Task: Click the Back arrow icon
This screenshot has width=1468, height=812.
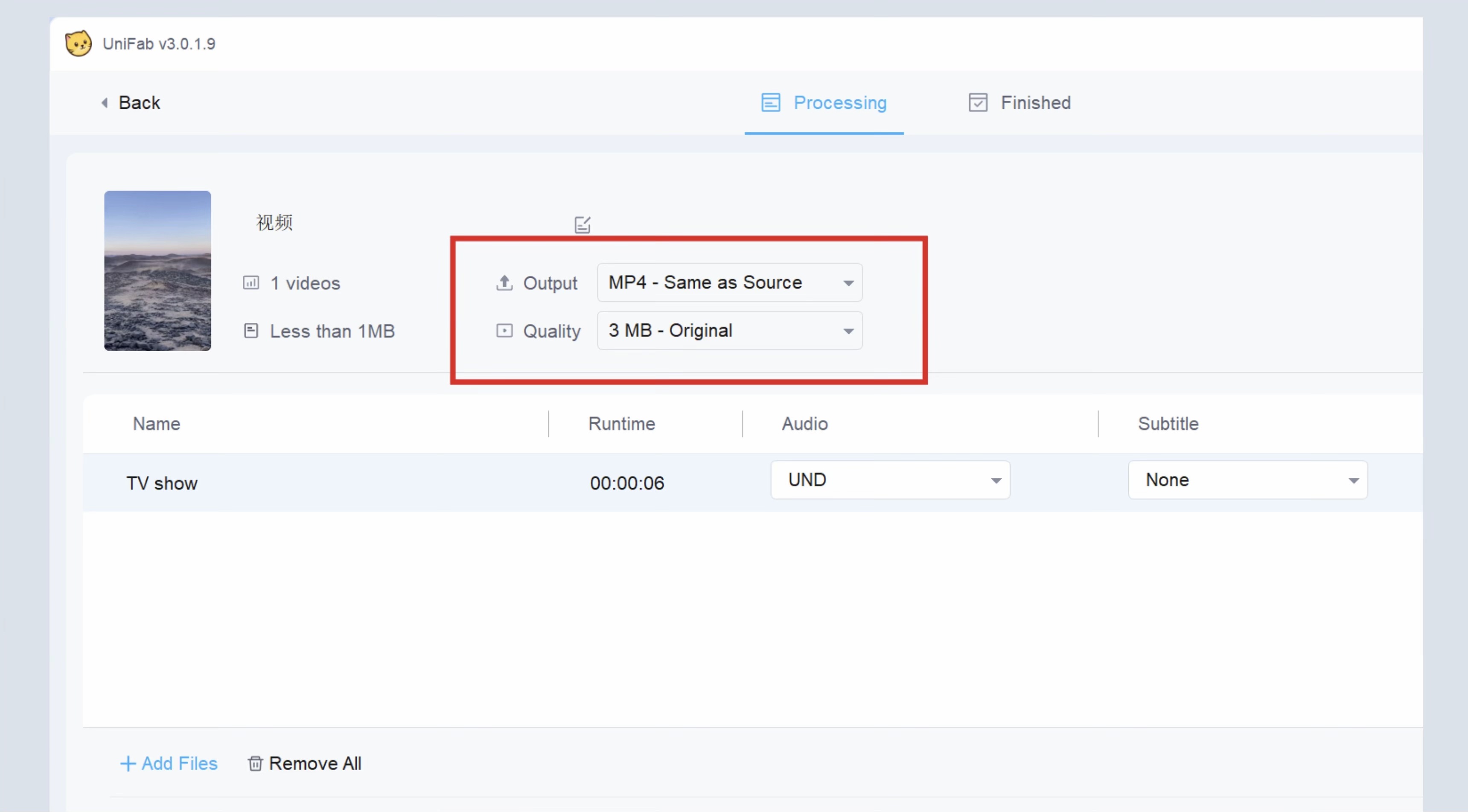Action: [105, 102]
